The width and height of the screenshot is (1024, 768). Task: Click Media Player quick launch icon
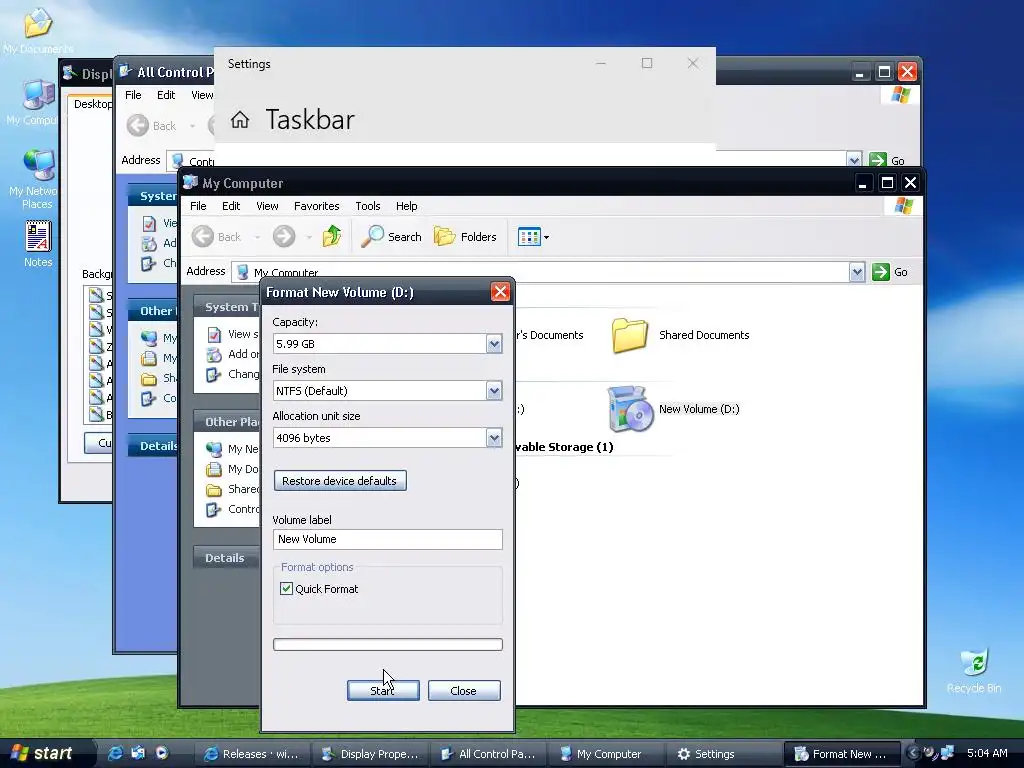161,754
